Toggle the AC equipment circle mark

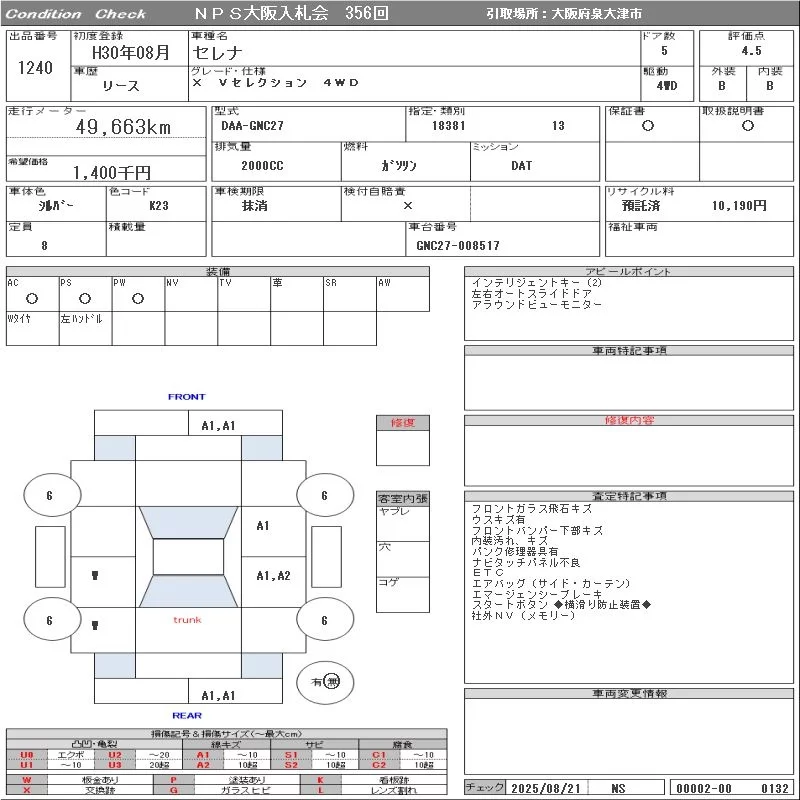click(x=32, y=298)
